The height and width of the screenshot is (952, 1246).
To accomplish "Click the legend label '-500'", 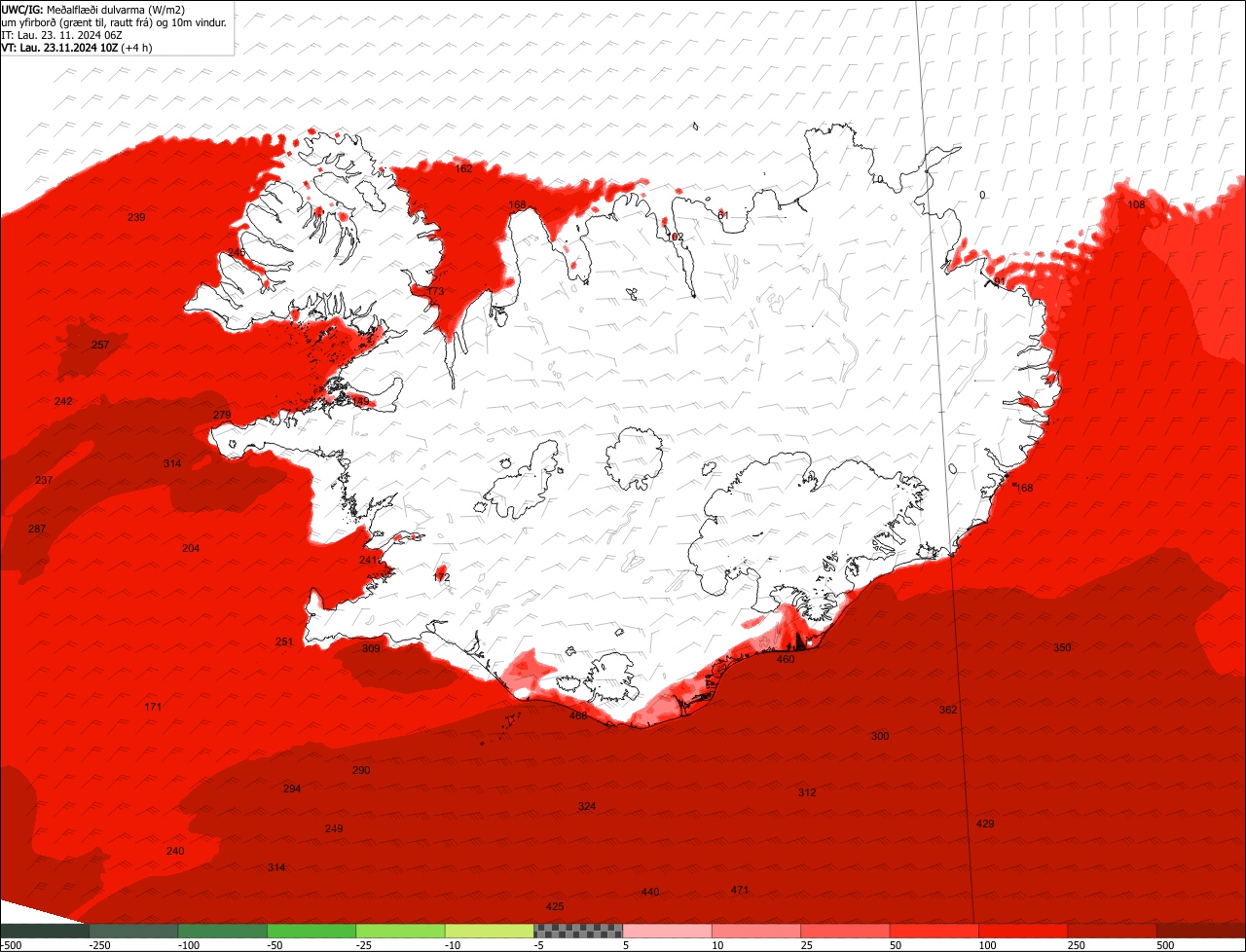I will (x=11, y=945).
